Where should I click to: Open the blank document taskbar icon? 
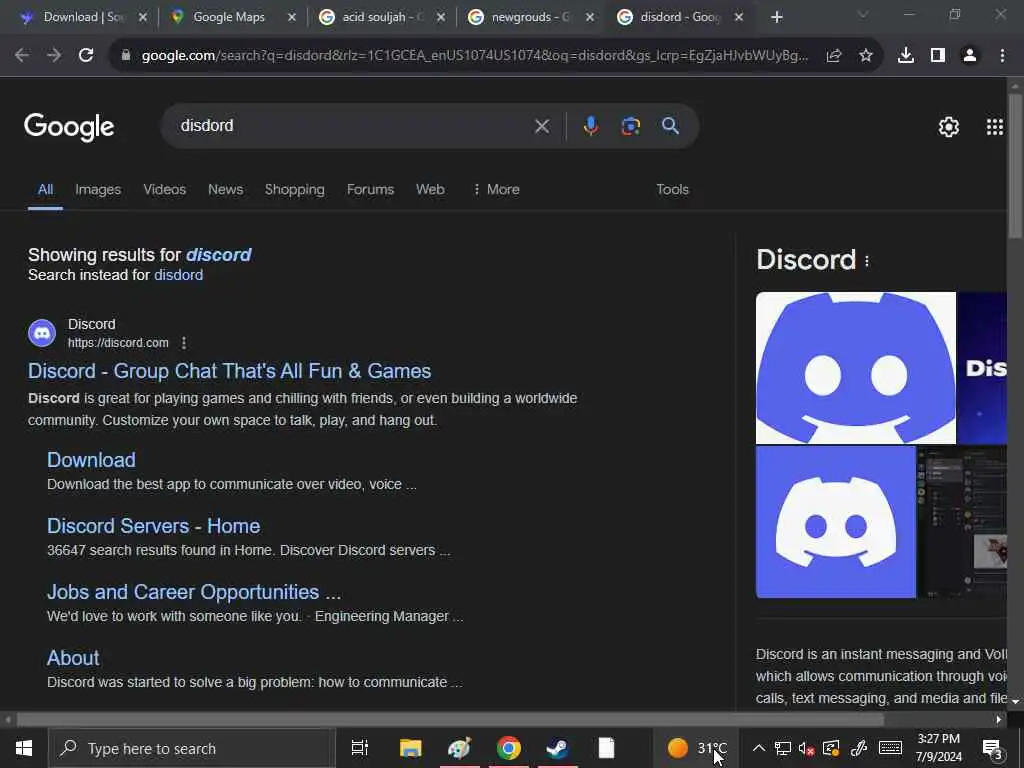click(x=606, y=748)
